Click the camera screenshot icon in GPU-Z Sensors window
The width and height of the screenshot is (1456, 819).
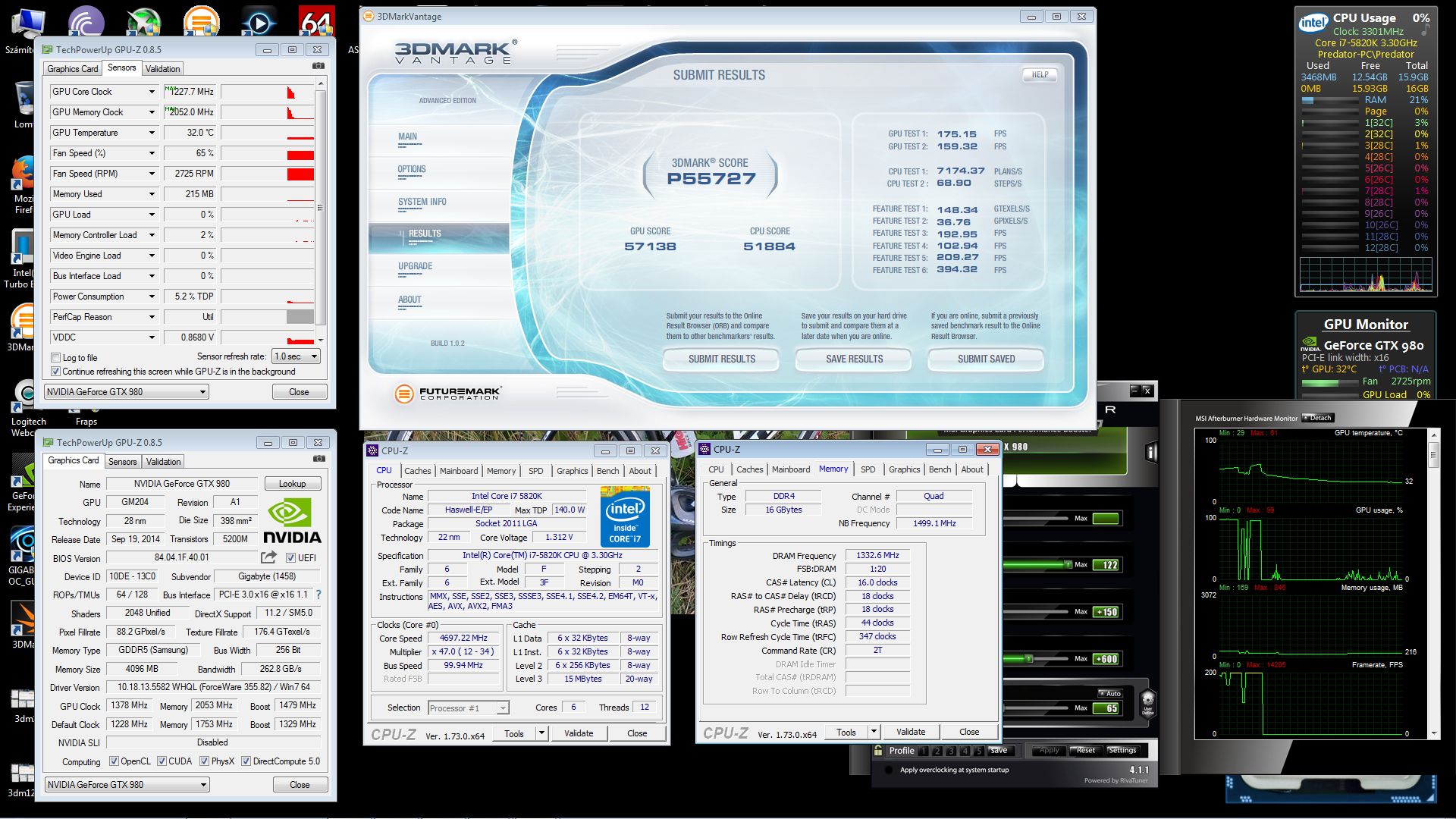318,67
